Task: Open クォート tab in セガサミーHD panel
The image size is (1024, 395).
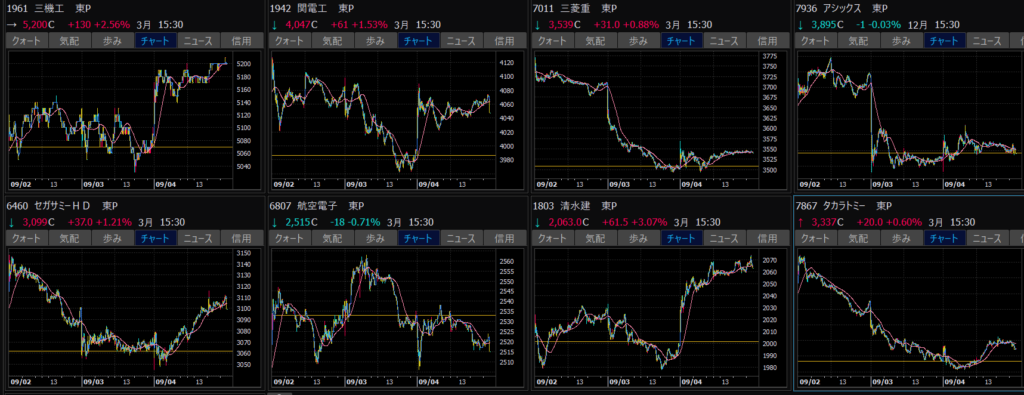Action: point(27,238)
